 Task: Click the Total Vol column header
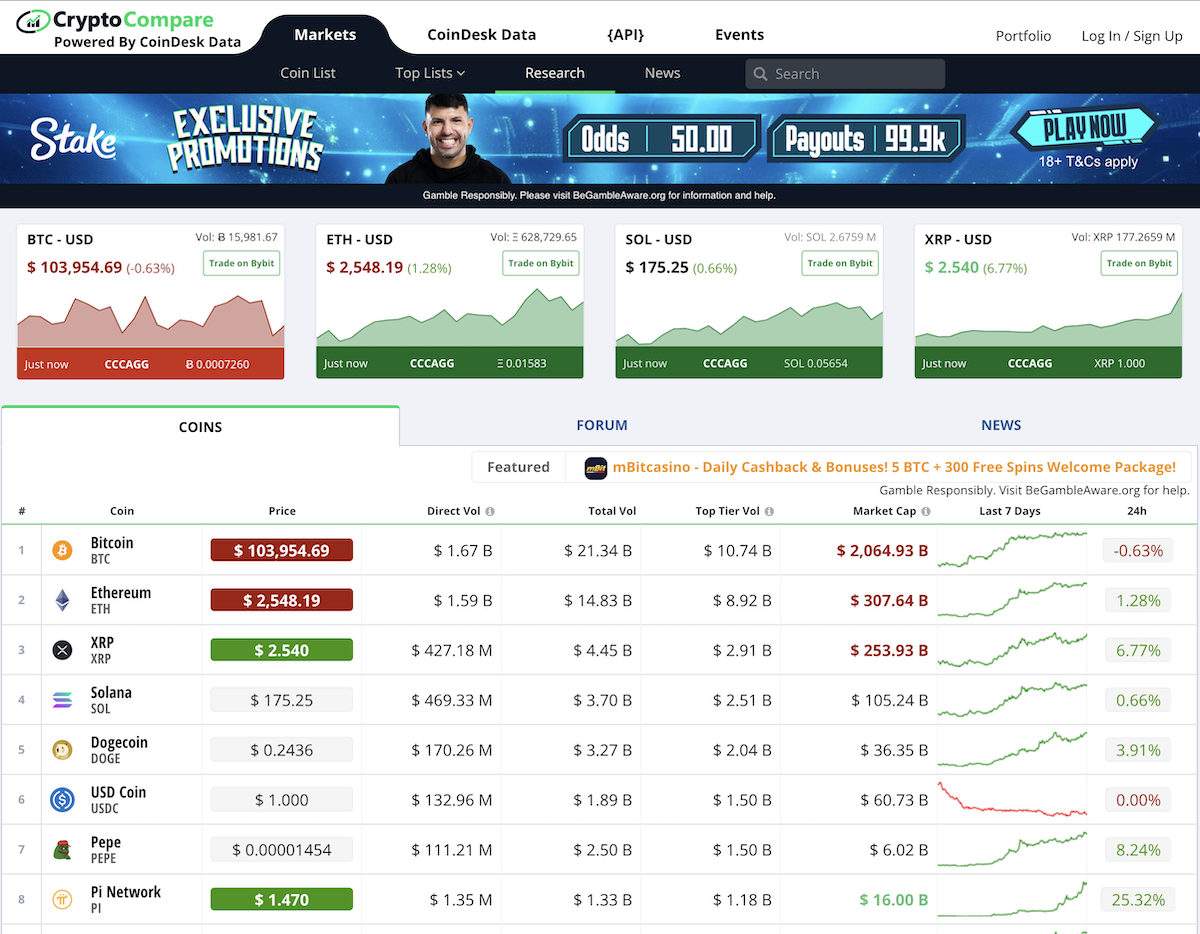click(x=612, y=511)
